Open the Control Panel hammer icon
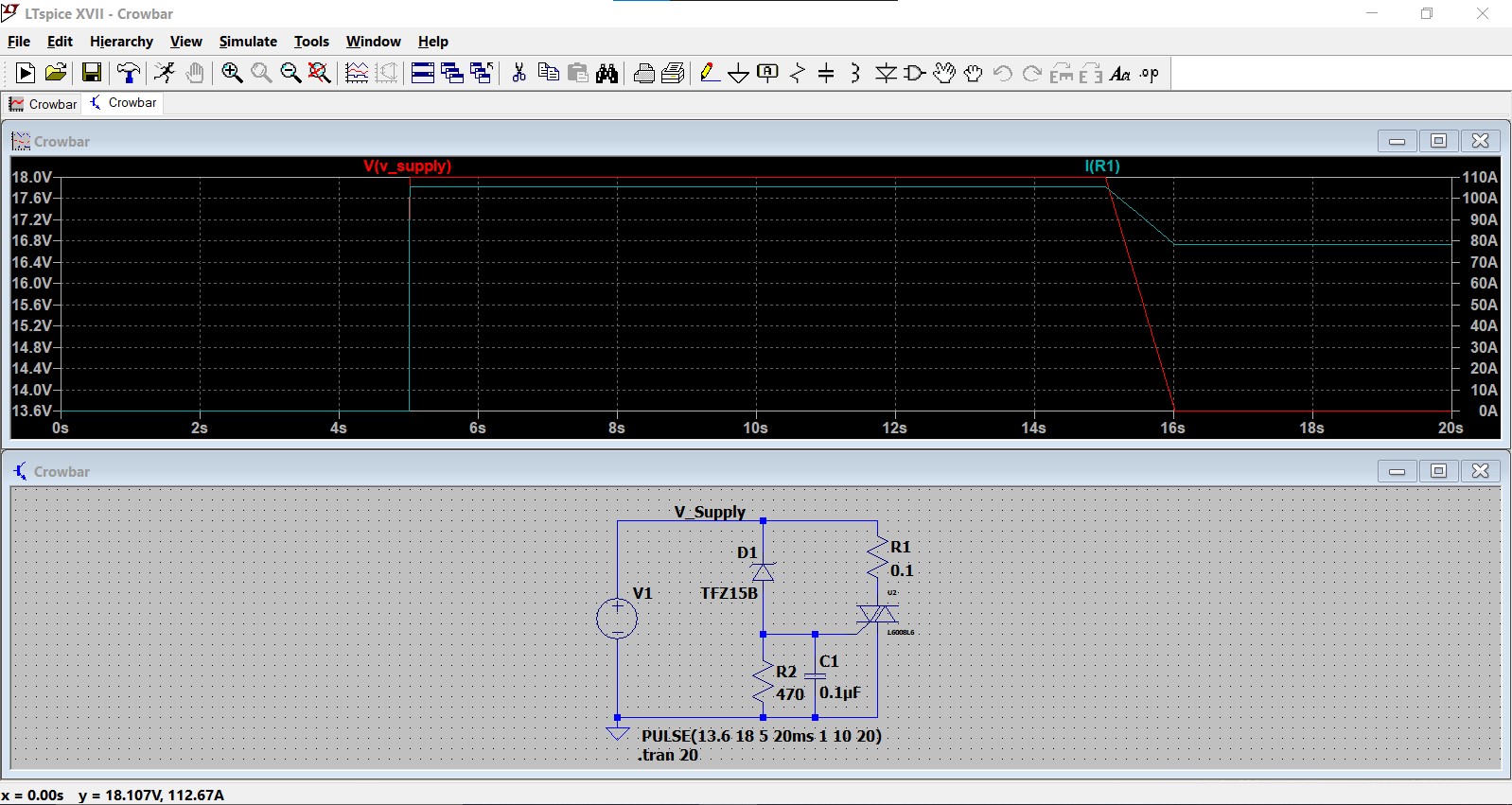1512x805 pixels. (129, 73)
